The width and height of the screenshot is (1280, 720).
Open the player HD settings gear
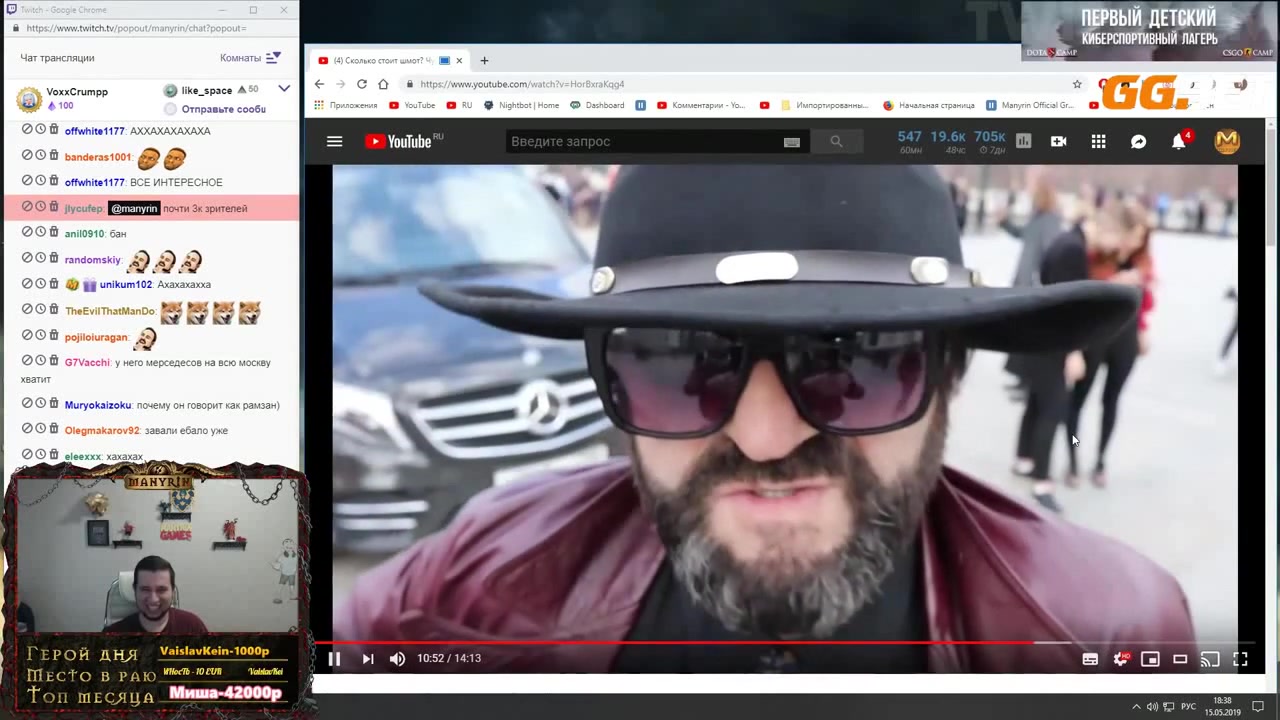(x=1120, y=658)
